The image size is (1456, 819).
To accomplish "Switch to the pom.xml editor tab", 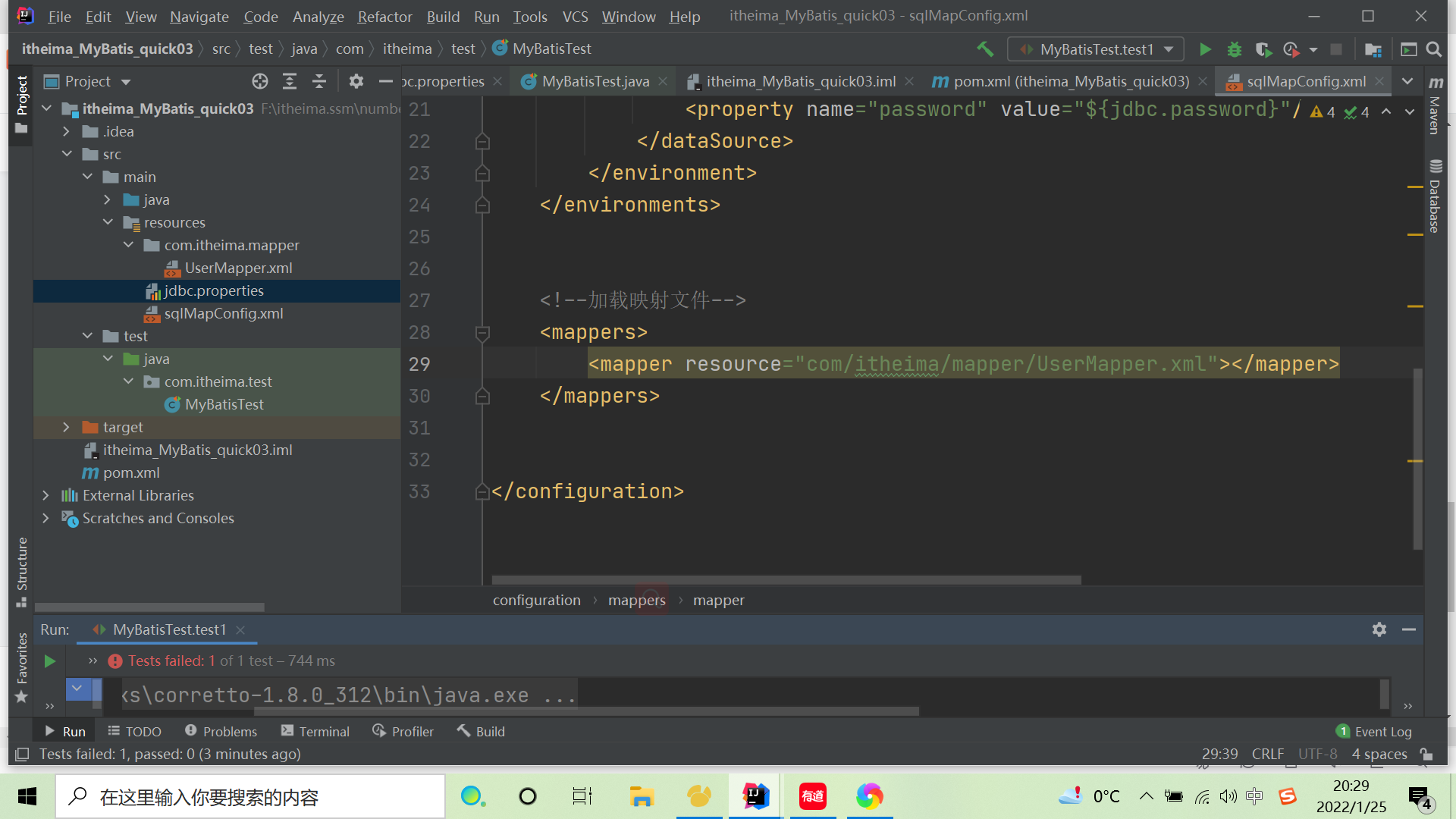I will point(1060,81).
